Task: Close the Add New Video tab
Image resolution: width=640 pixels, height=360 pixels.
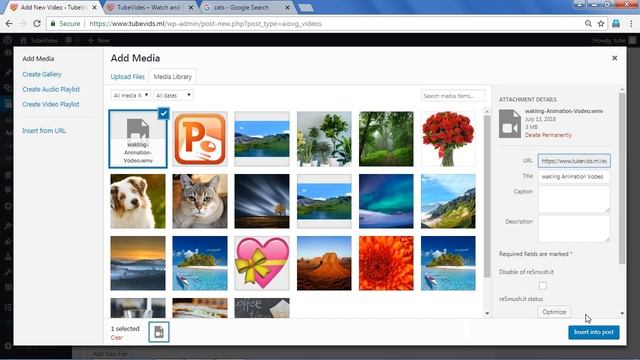Action: tap(94, 7)
